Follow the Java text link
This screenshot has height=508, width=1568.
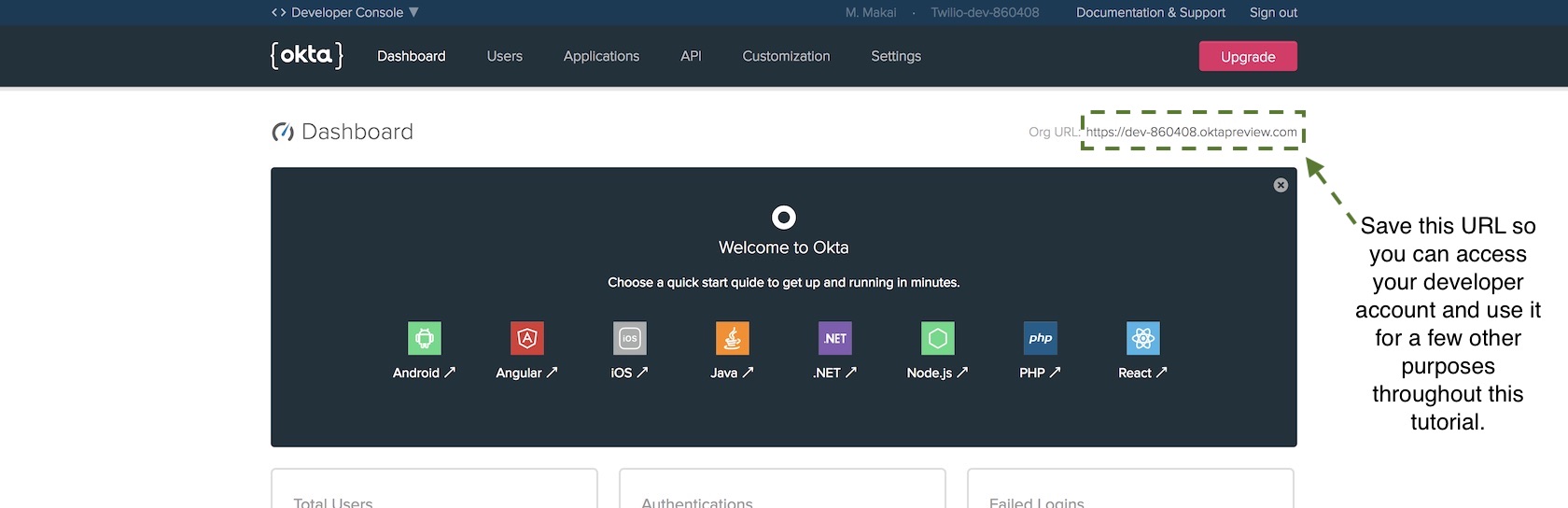tap(724, 373)
